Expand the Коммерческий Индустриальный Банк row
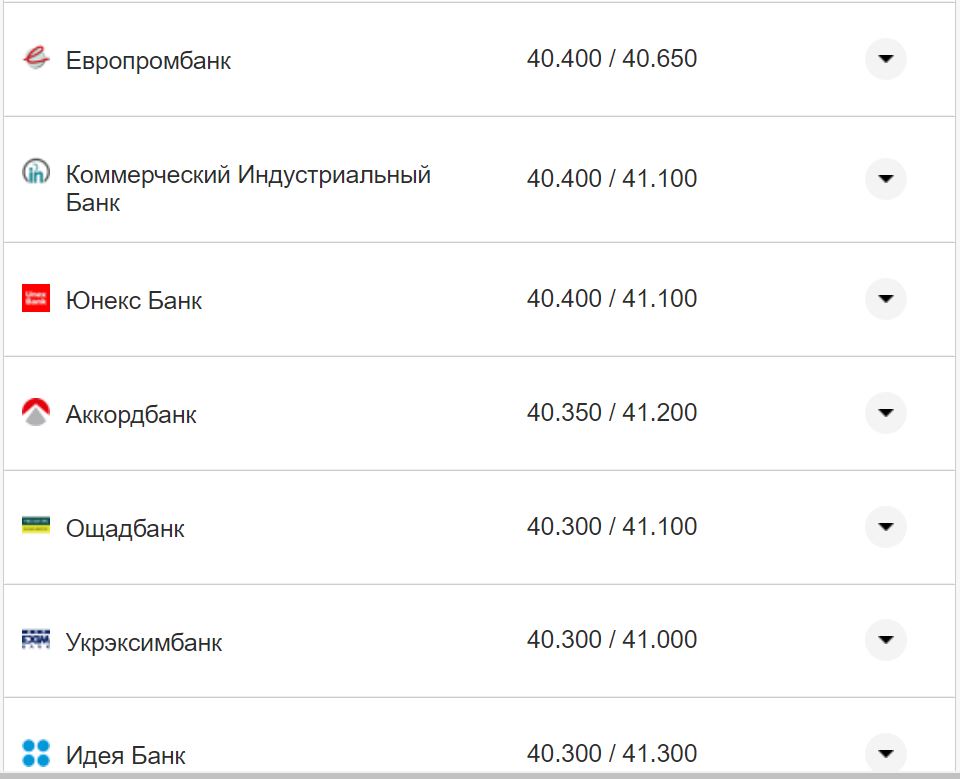960x779 pixels. (885, 179)
